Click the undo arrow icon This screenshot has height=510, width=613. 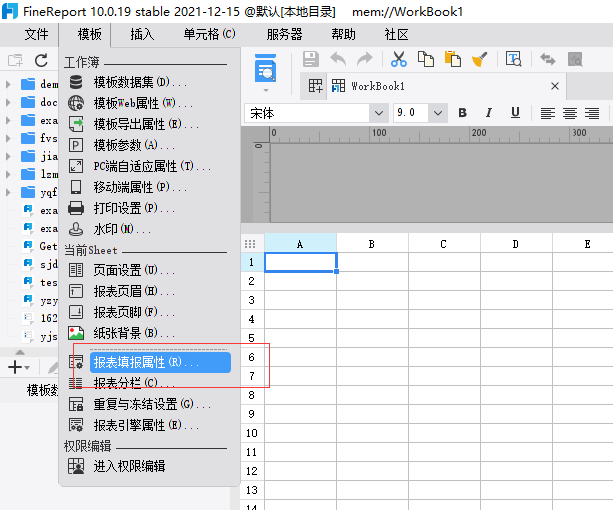click(x=338, y=59)
